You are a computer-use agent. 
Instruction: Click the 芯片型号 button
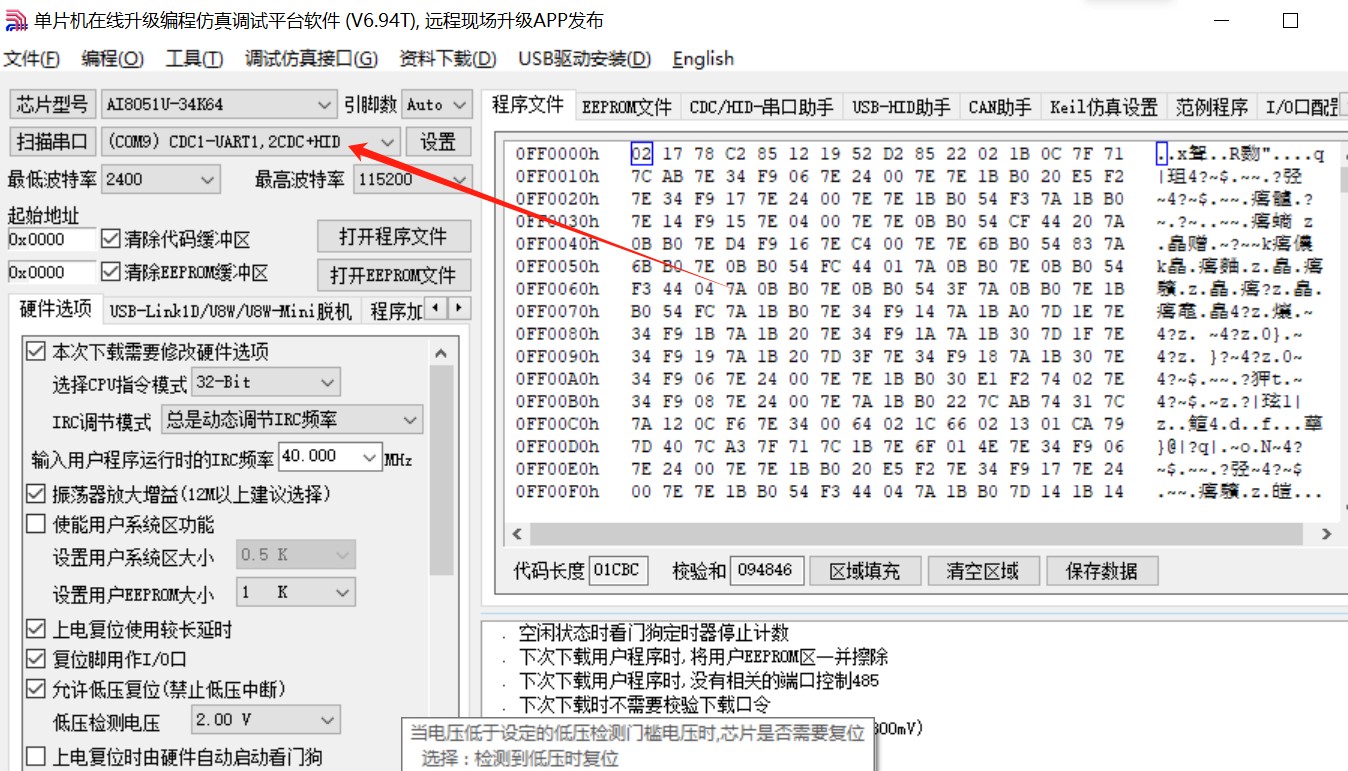pyautogui.click(x=52, y=104)
